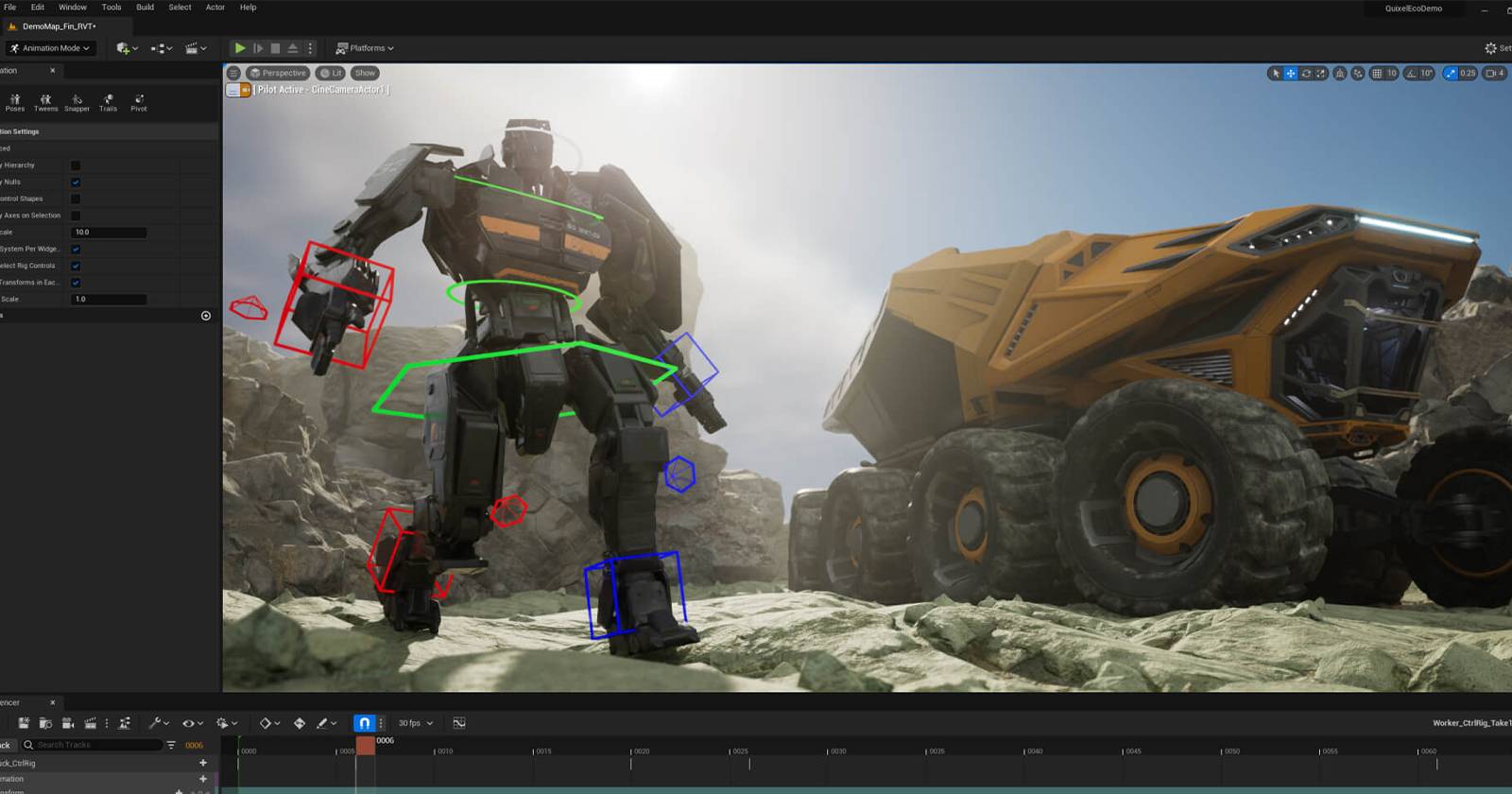The width and height of the screenshot is (1512, 794).
Task: Toggle Sequencer snapping magnet icon
Action: tap(364, 723)
